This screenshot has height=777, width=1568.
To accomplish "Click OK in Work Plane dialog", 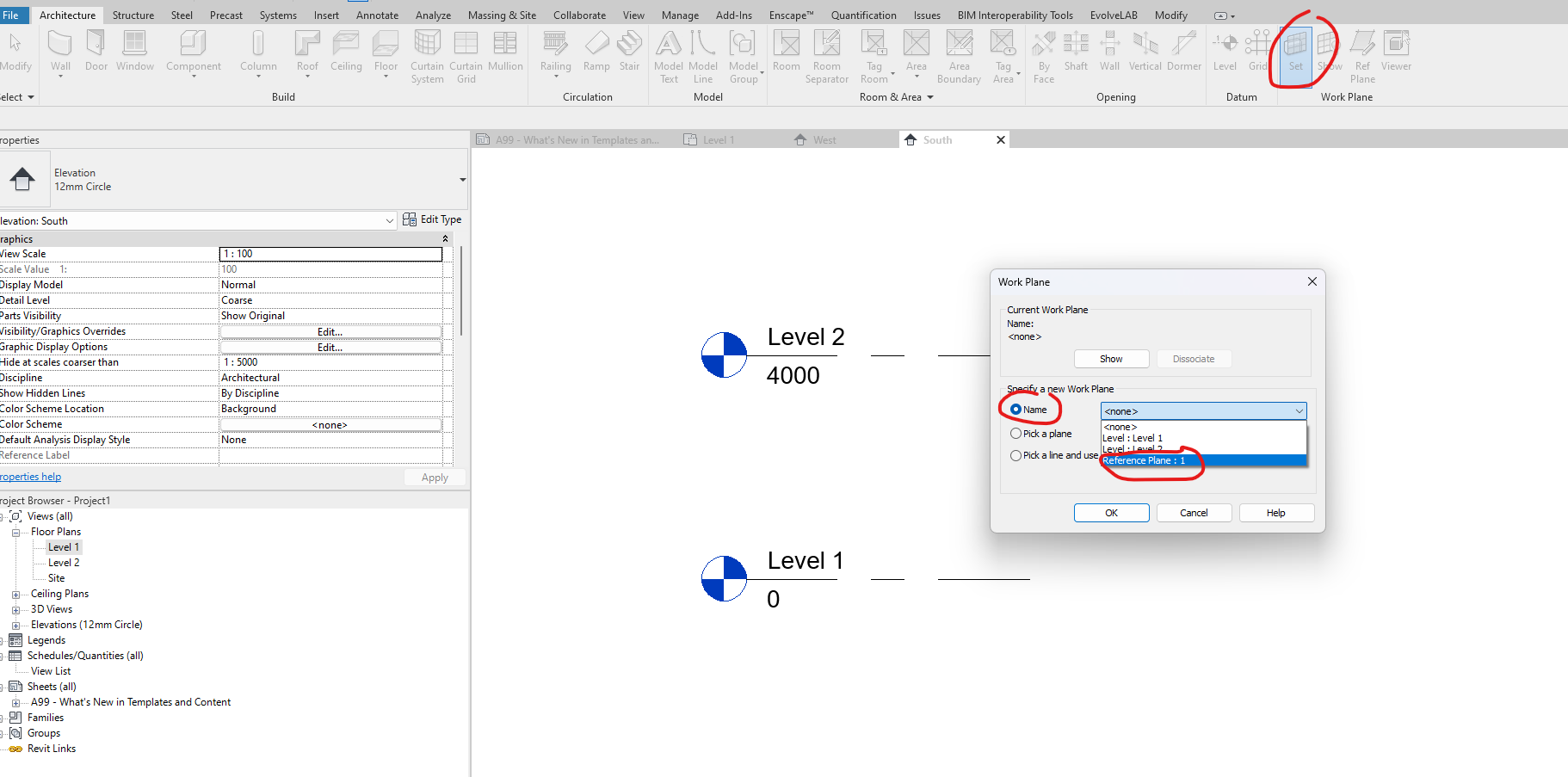I will point(1111,513).
